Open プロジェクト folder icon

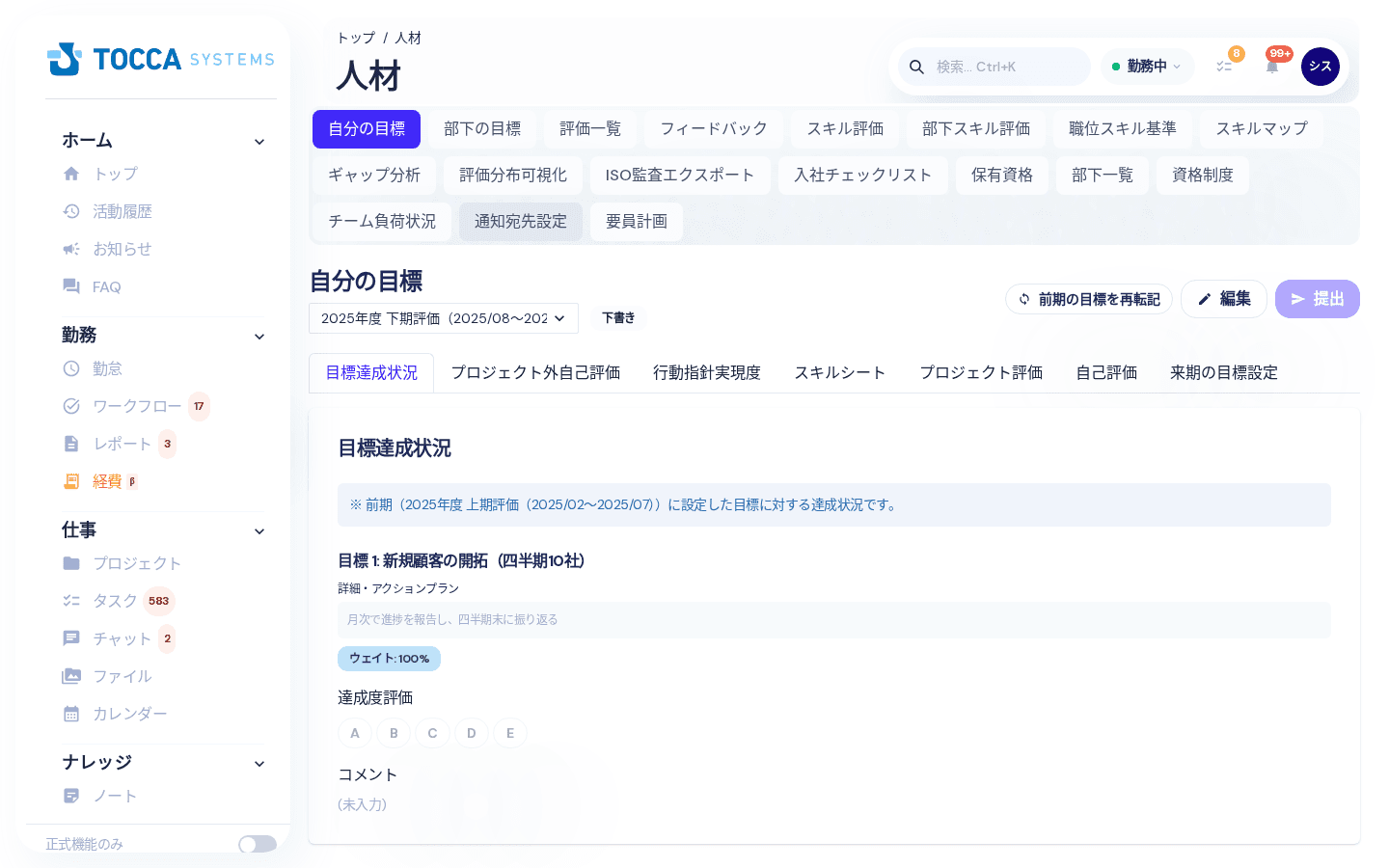[71, 563]
